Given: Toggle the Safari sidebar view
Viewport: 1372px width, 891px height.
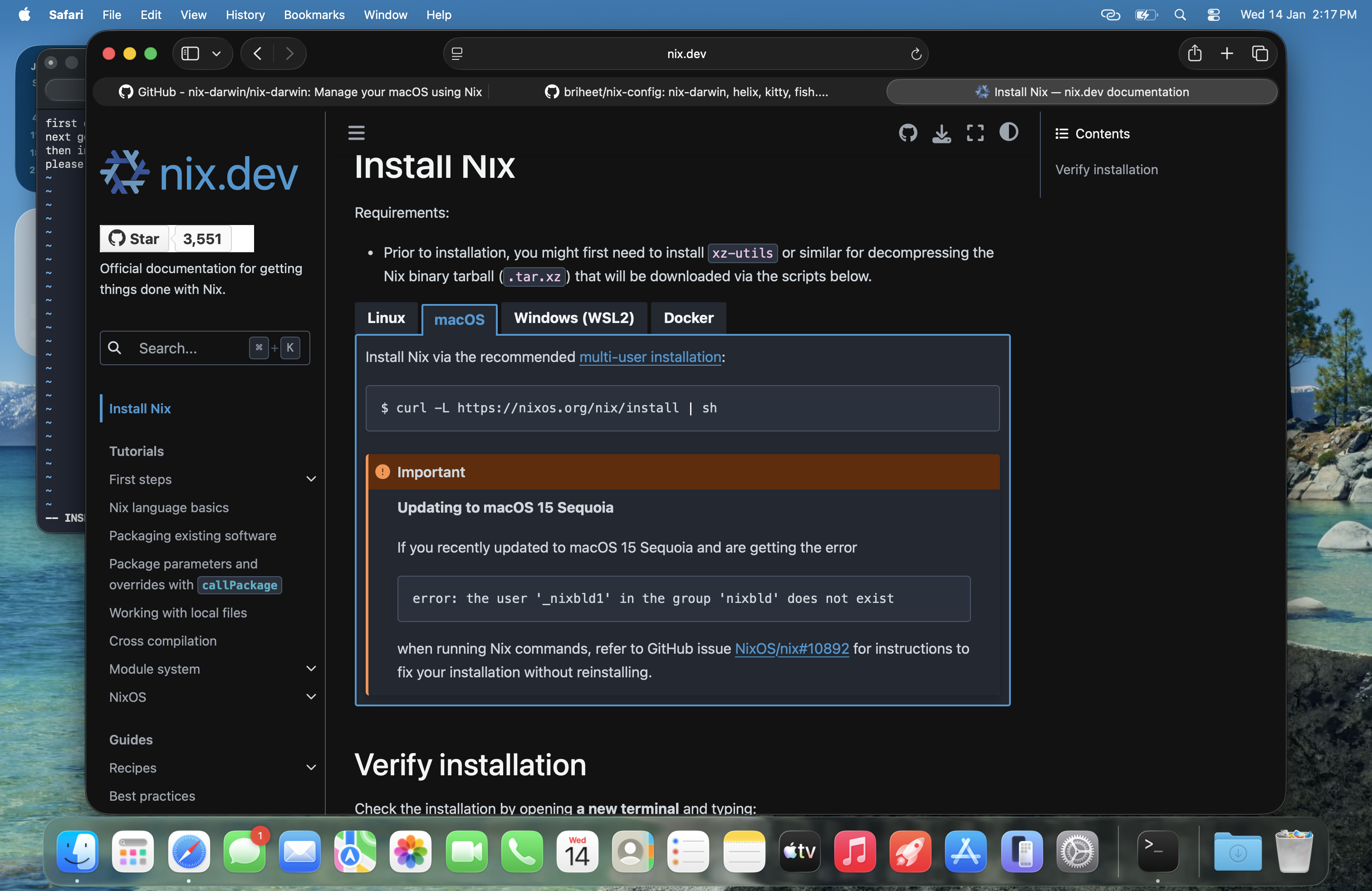Looking at the screenshot, I should (189, 53).
